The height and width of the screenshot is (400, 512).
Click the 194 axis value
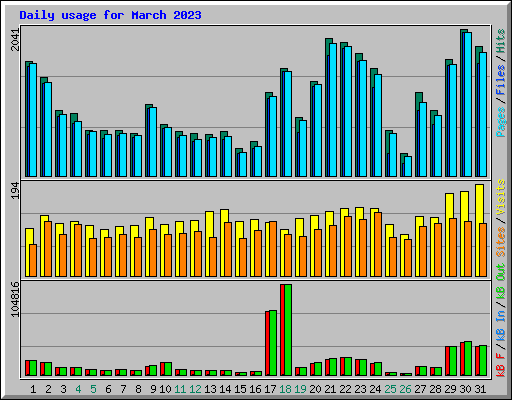15,191
